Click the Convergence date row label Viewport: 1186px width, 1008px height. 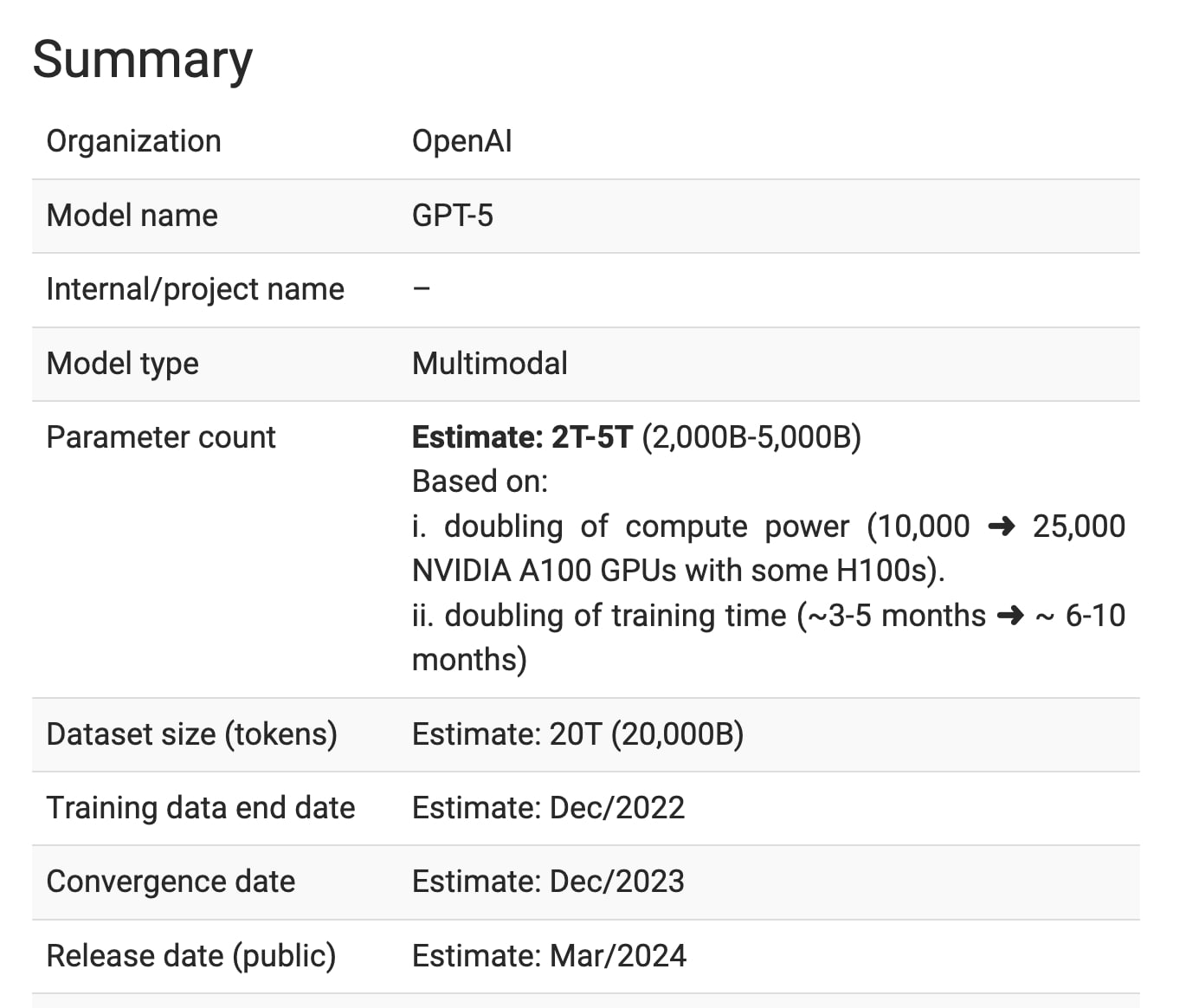point(171,882)
